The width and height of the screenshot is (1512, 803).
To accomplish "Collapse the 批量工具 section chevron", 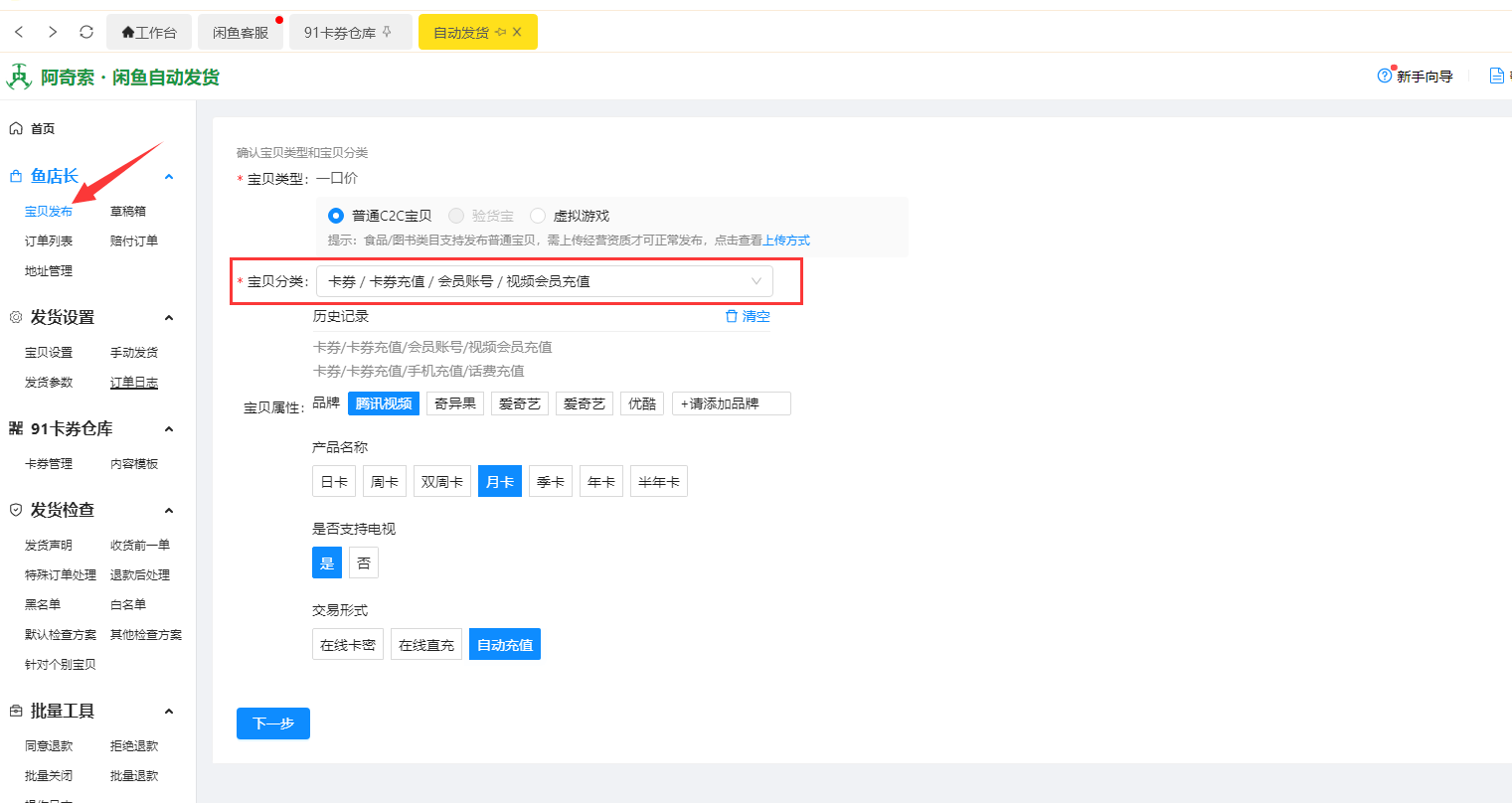I will 169,712.
